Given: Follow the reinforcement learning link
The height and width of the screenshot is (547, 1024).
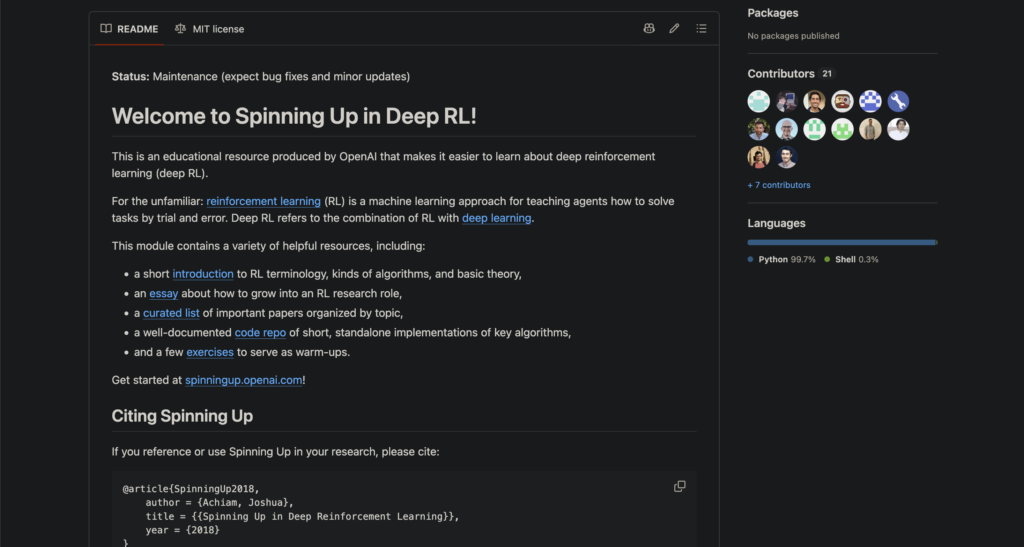Looking at the screenshot, I should (x=263, y=201).
